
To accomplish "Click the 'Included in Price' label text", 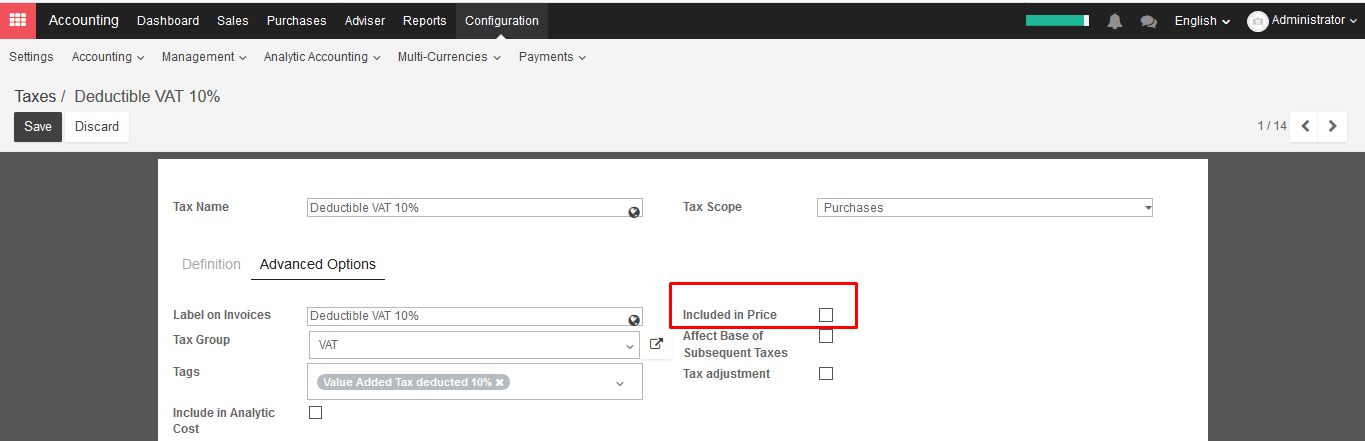I will pyautogui.click(x=730, y=315).
